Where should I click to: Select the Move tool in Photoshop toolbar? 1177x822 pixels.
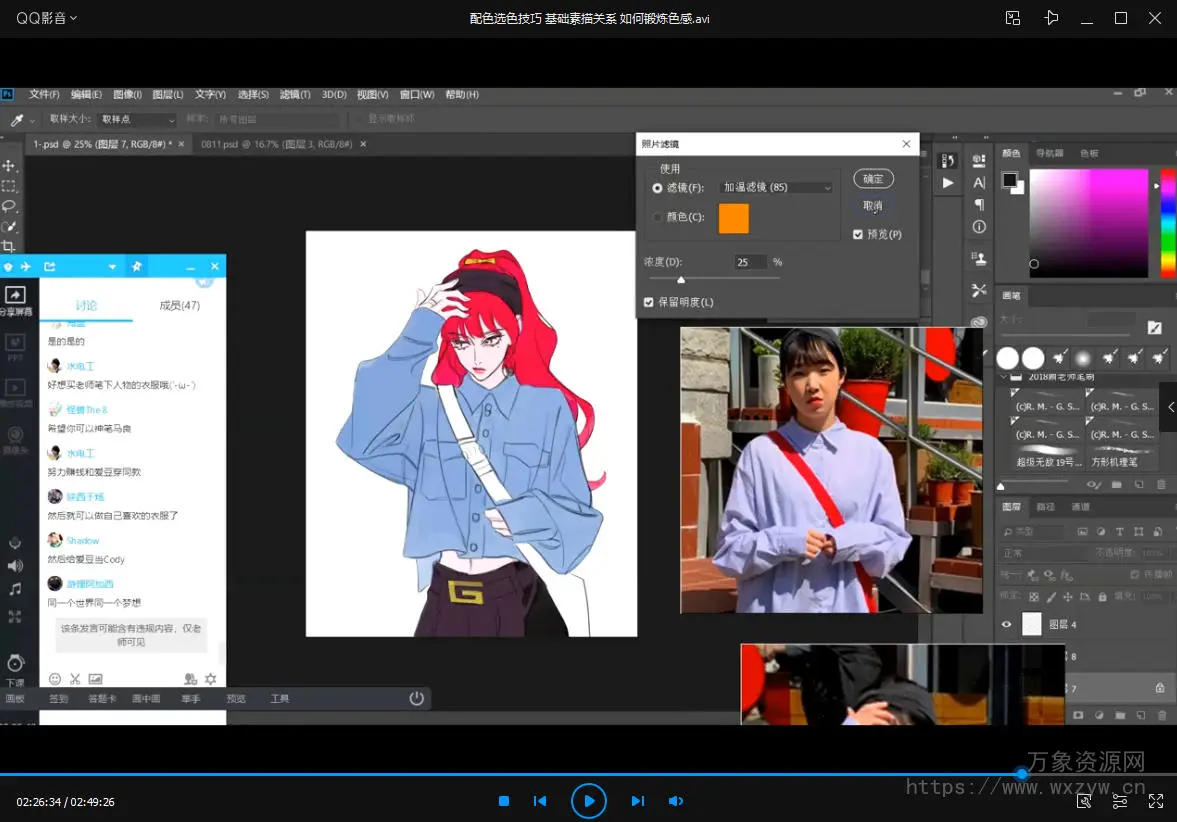(x=9, y=166)
